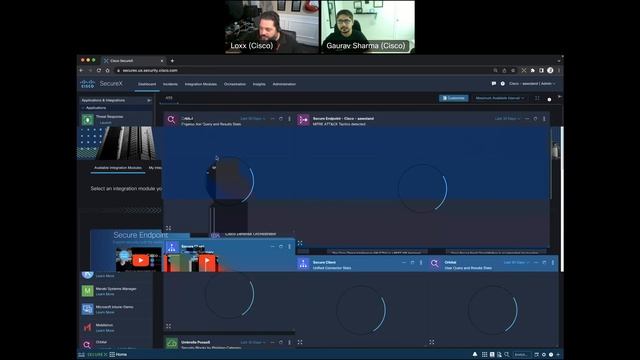Open the ribbon notifications bell
This screenshot has width=640, height=360.
pyautogui.click(x=475, y=355)
